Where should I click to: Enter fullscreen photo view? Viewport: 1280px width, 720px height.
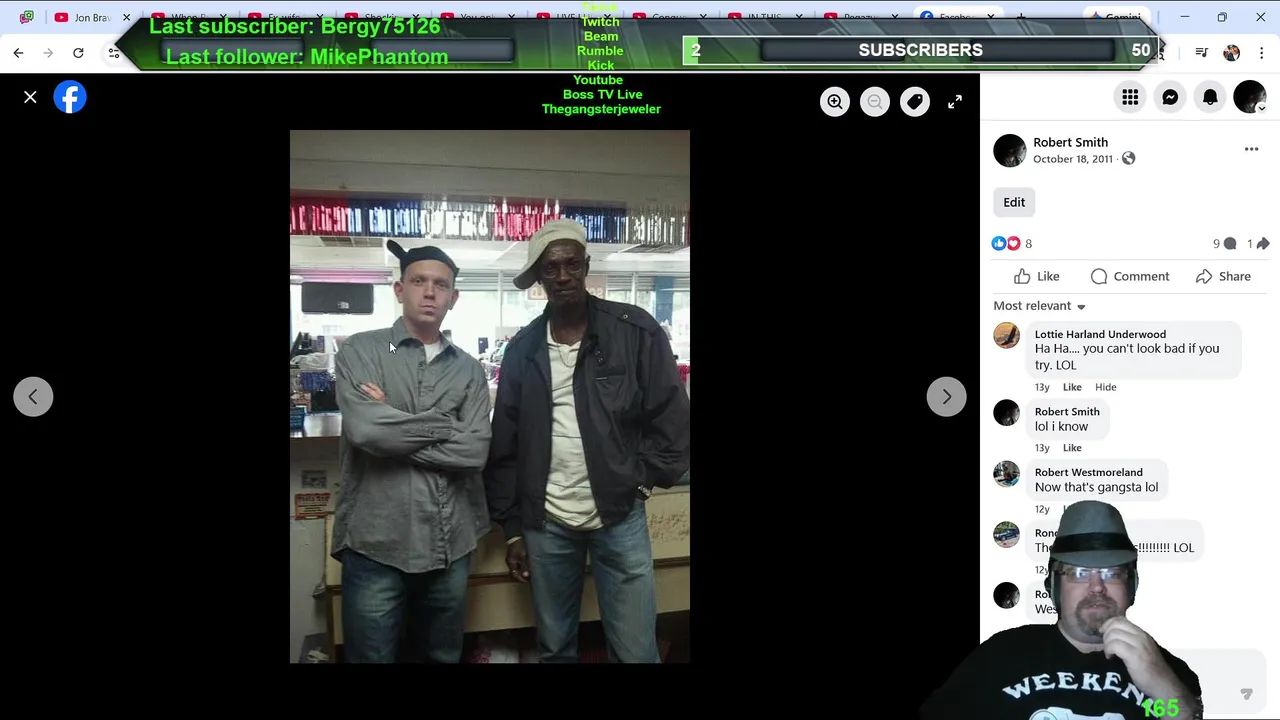955,101
